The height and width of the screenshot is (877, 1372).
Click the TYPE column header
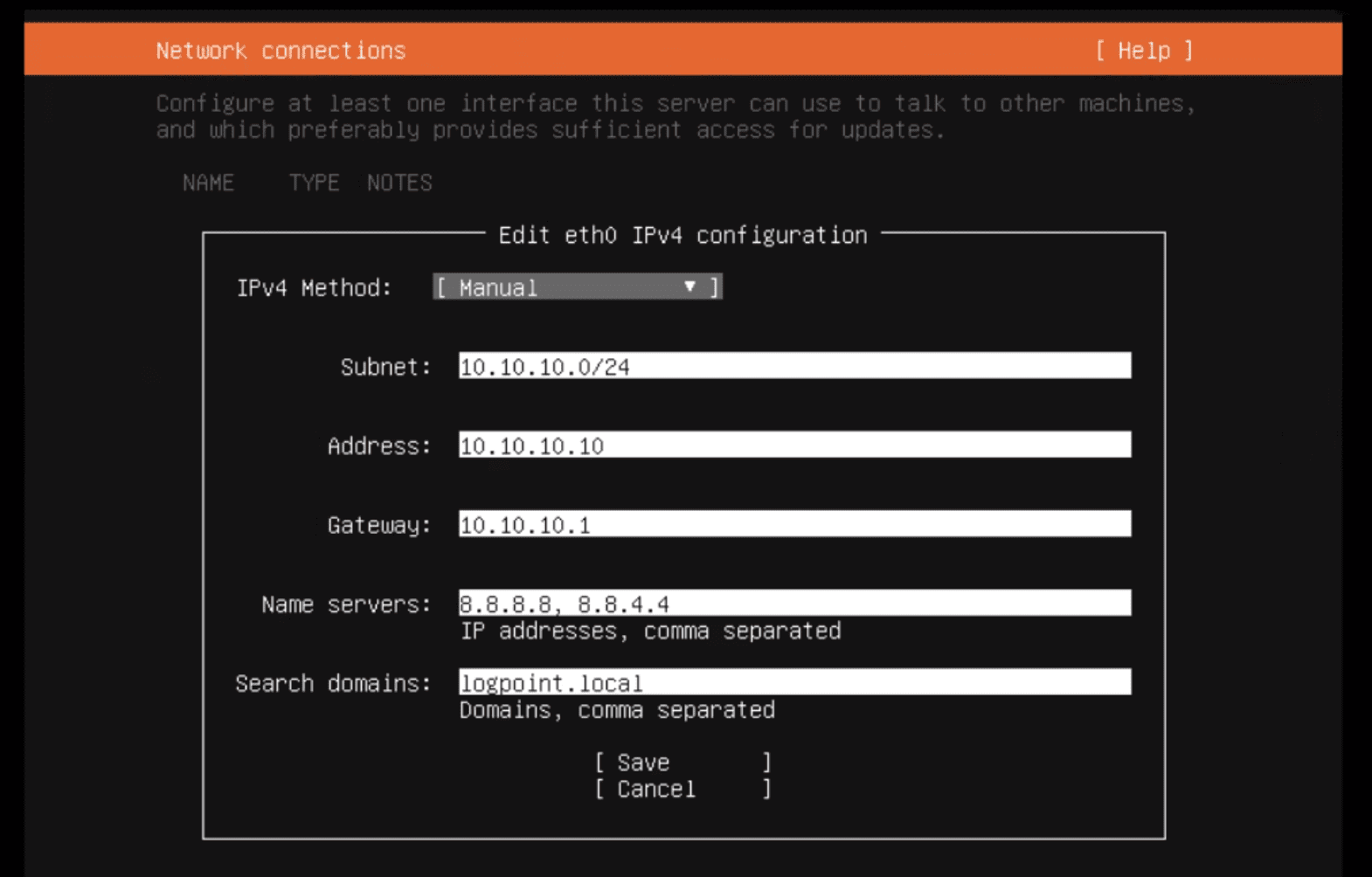click(x=314, y=183)
